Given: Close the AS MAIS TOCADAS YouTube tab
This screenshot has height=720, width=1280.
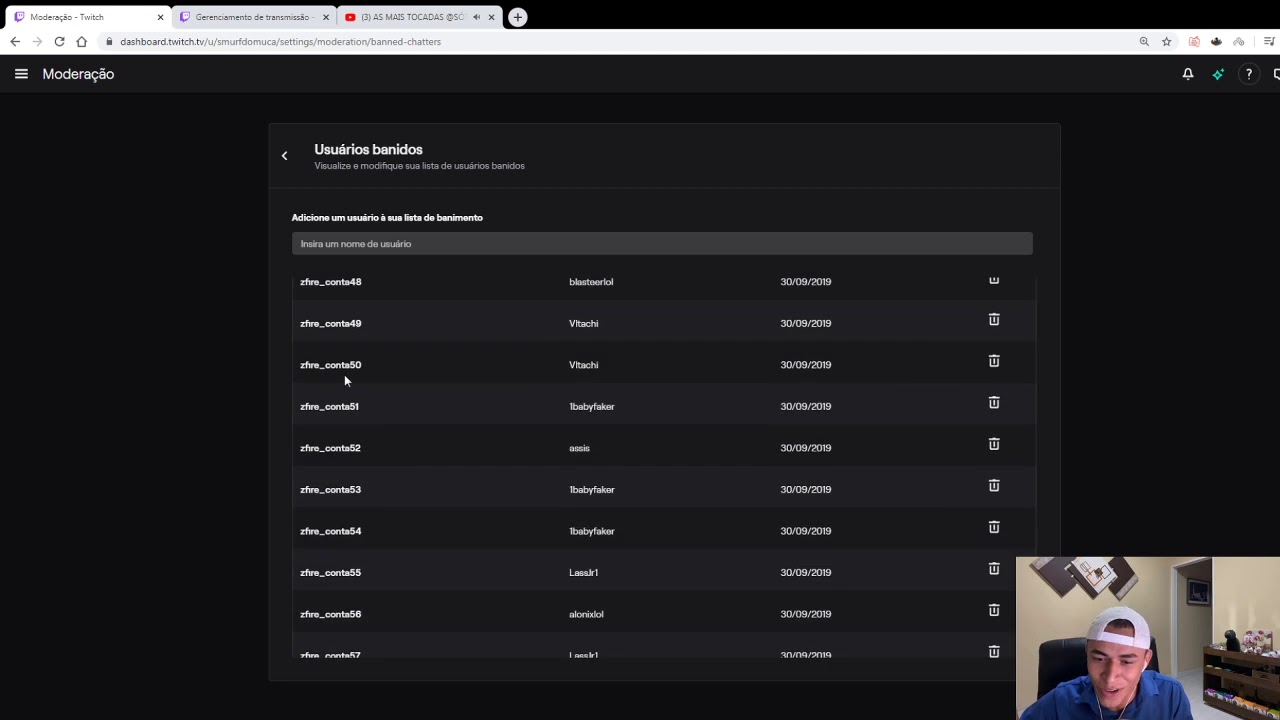Looking at the screenshot, I should 491,17.
